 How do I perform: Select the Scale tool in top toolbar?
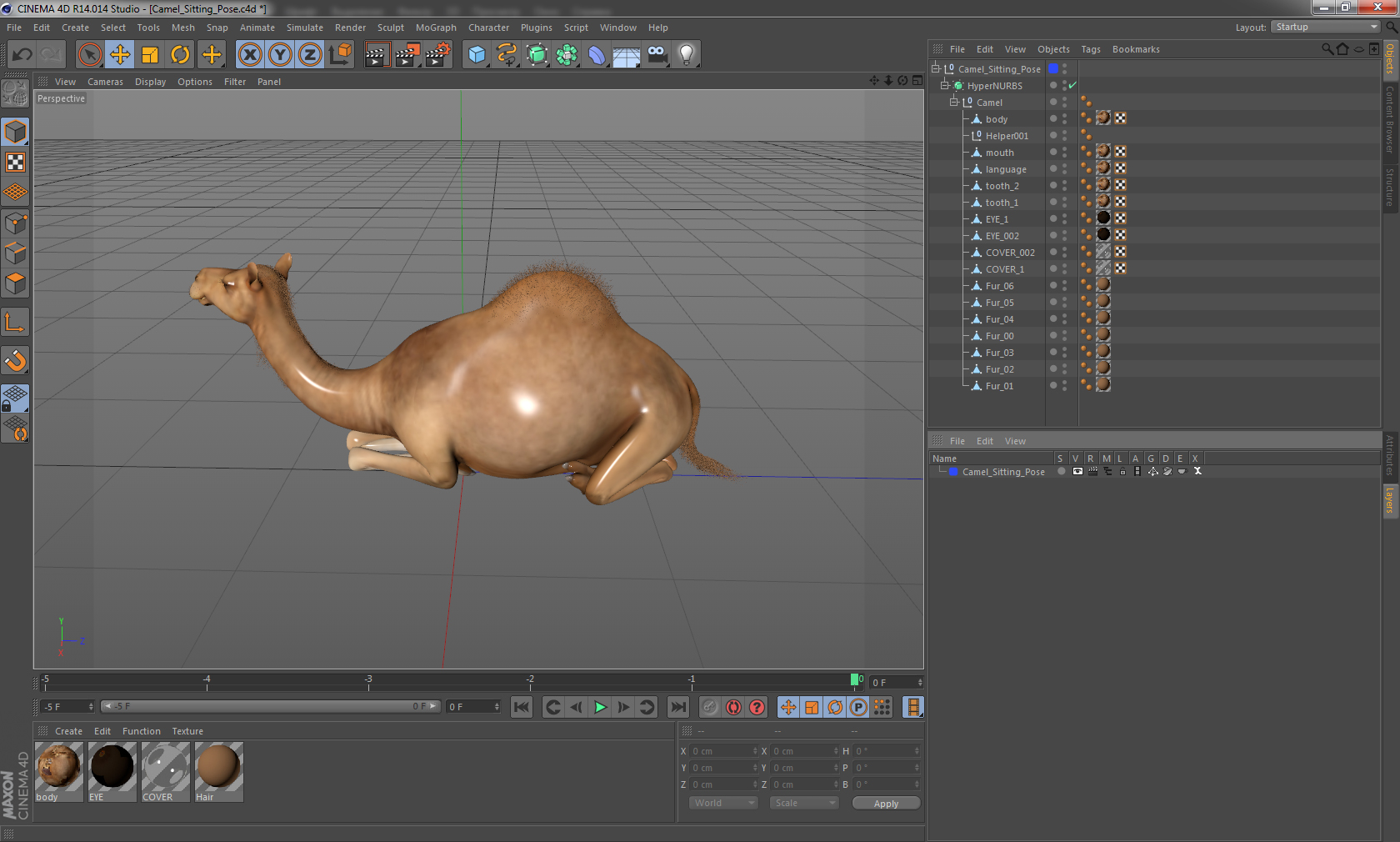coord(150,55)
